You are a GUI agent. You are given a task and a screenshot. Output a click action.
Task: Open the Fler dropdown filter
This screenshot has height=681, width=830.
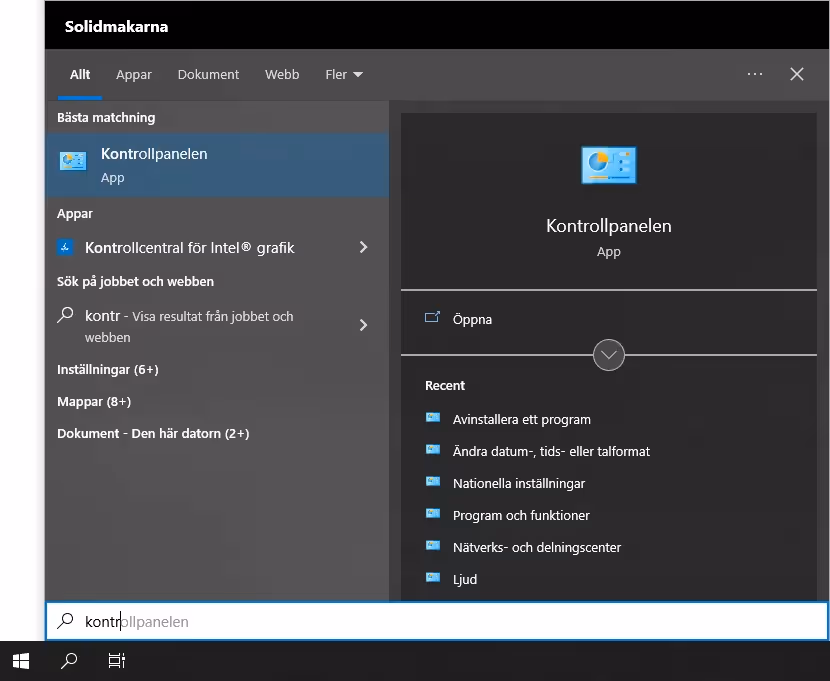coord(344,75)
